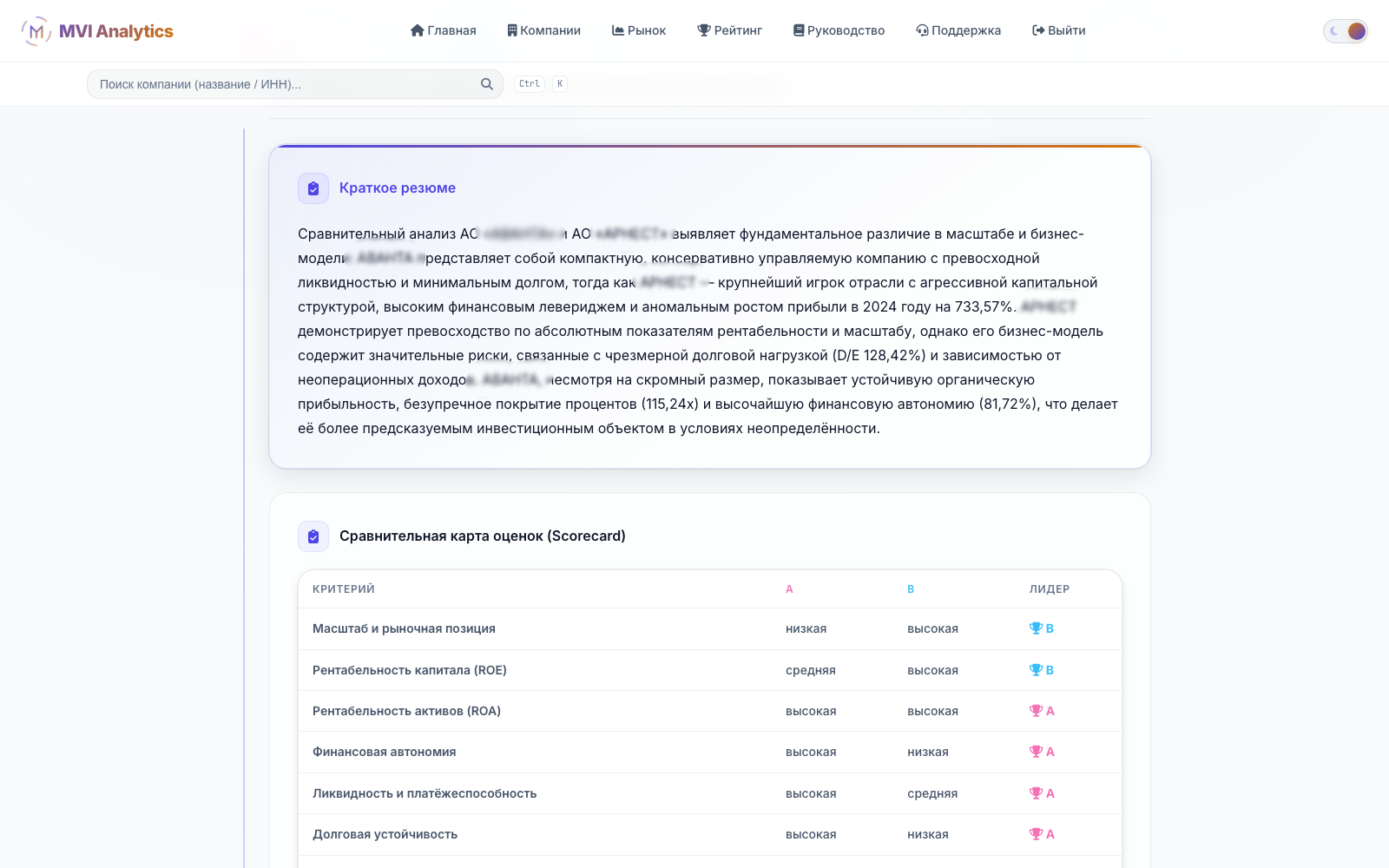Click the Scorecard clipboard icon

pos(313,536)
